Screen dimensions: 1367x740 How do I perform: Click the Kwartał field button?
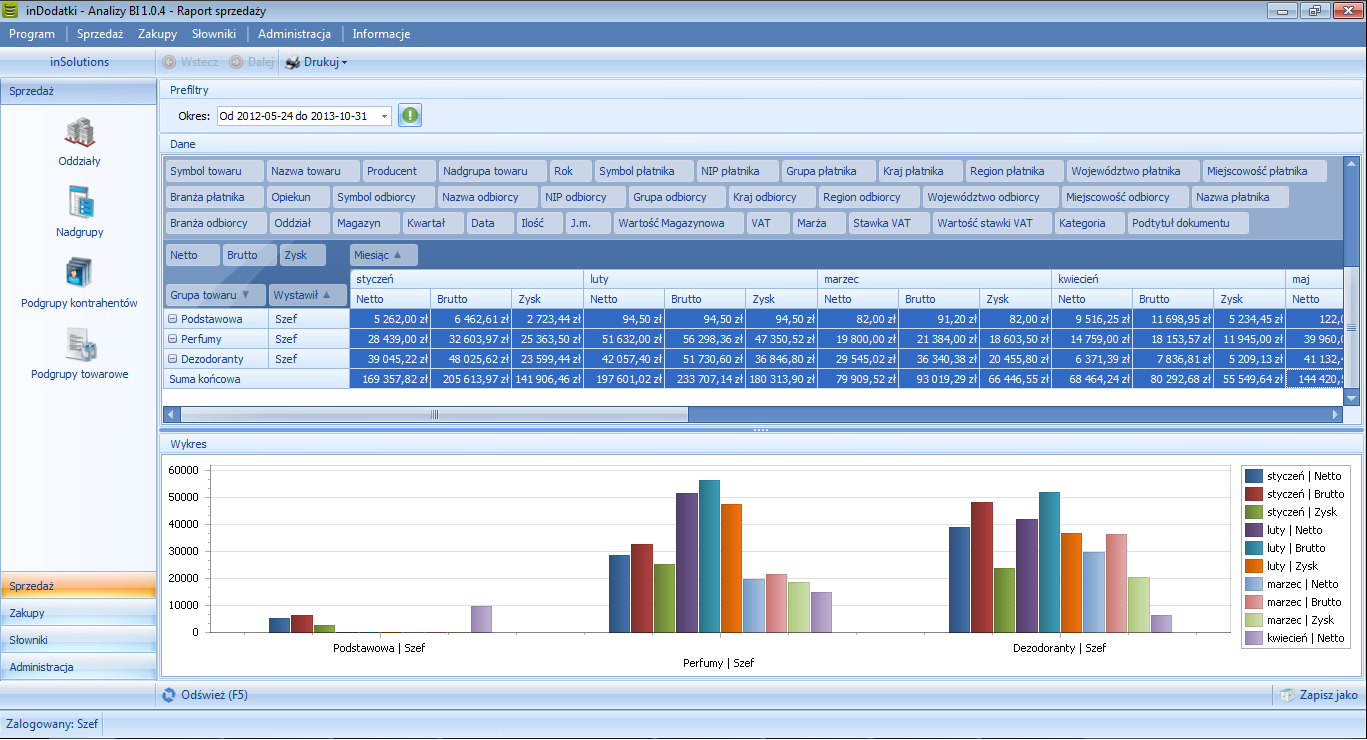tap(432, 223)
